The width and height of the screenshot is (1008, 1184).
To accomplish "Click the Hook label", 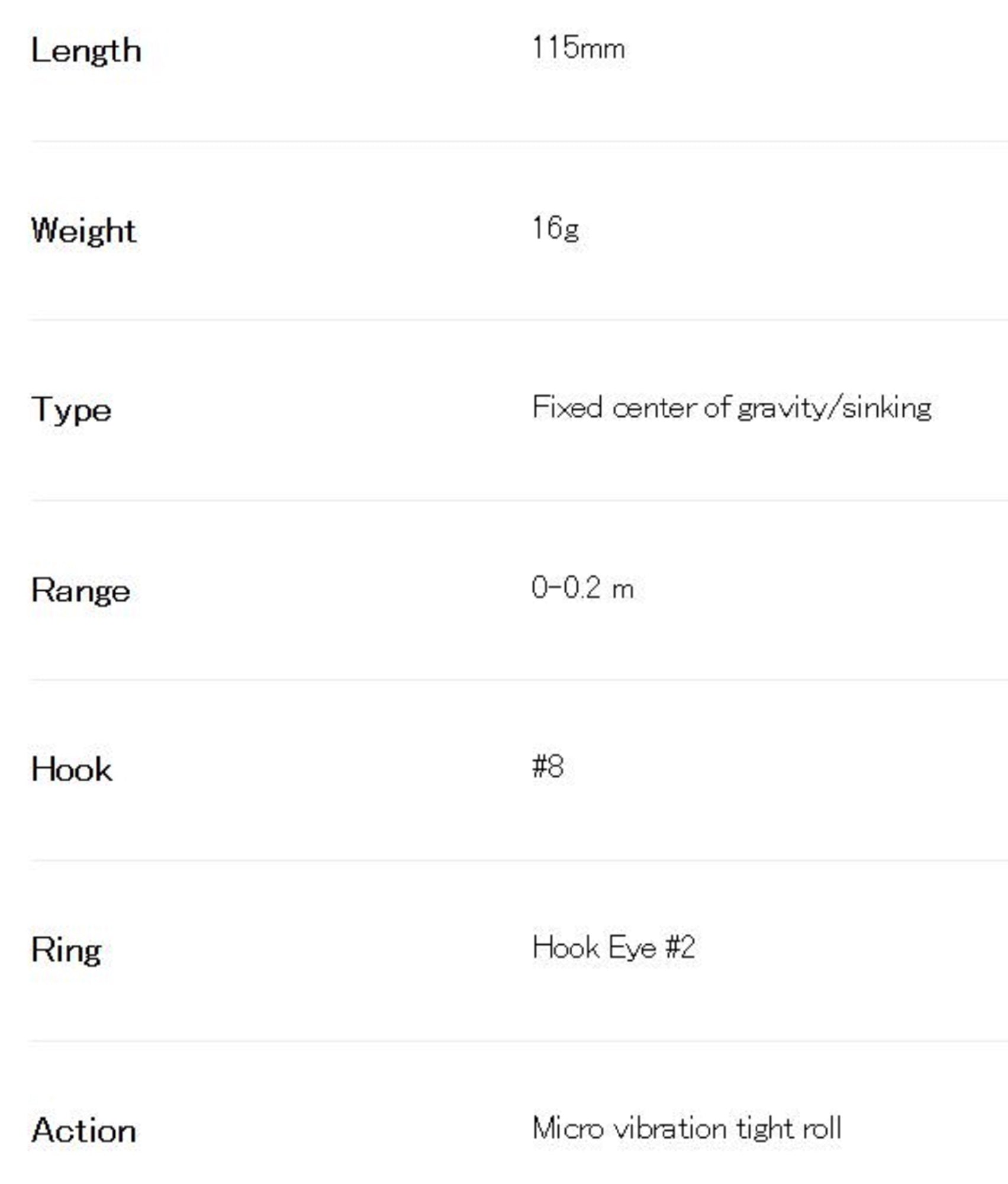I will tap(72, 770).
